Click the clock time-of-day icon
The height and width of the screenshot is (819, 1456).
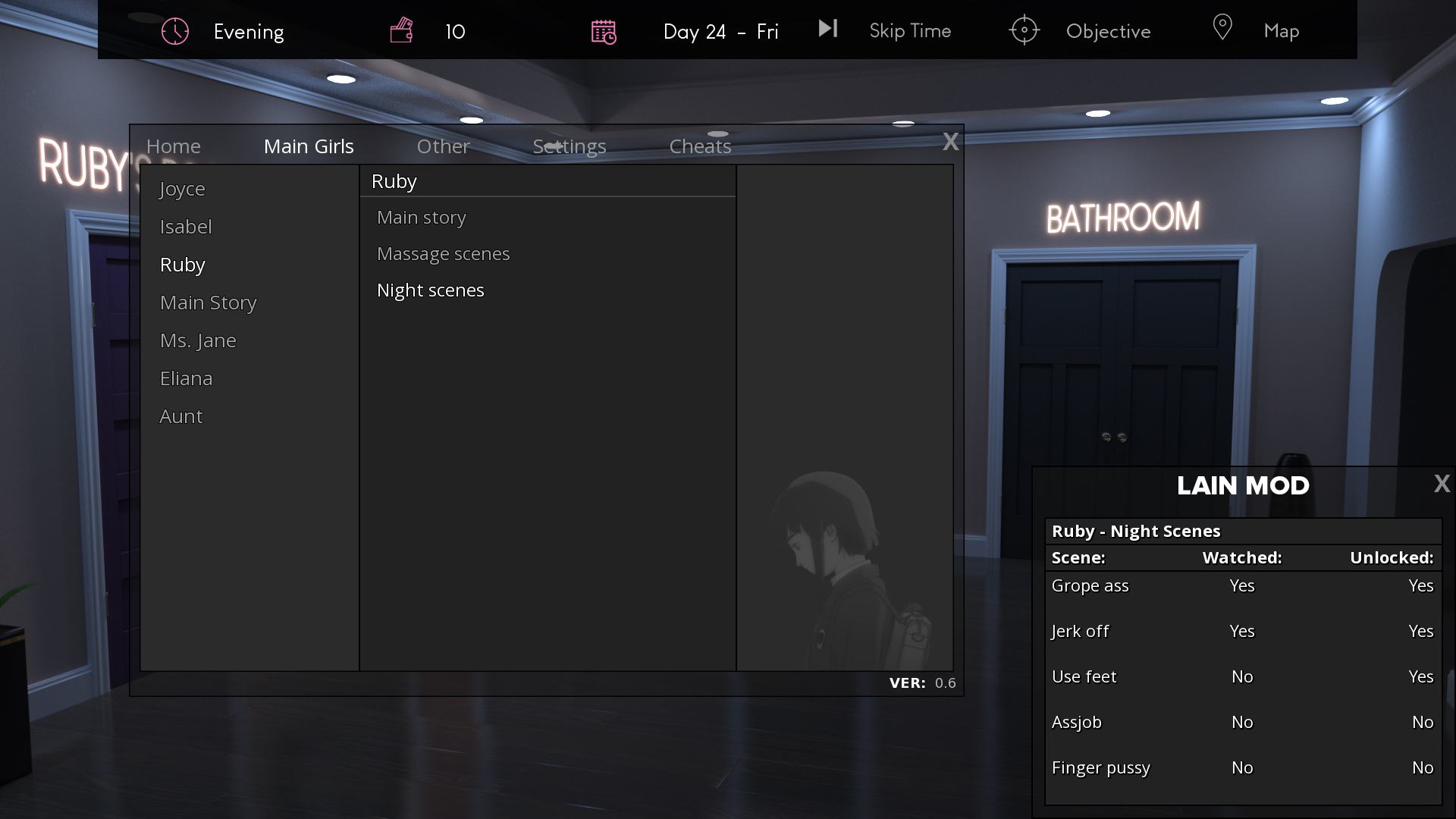tap(175, 31)
